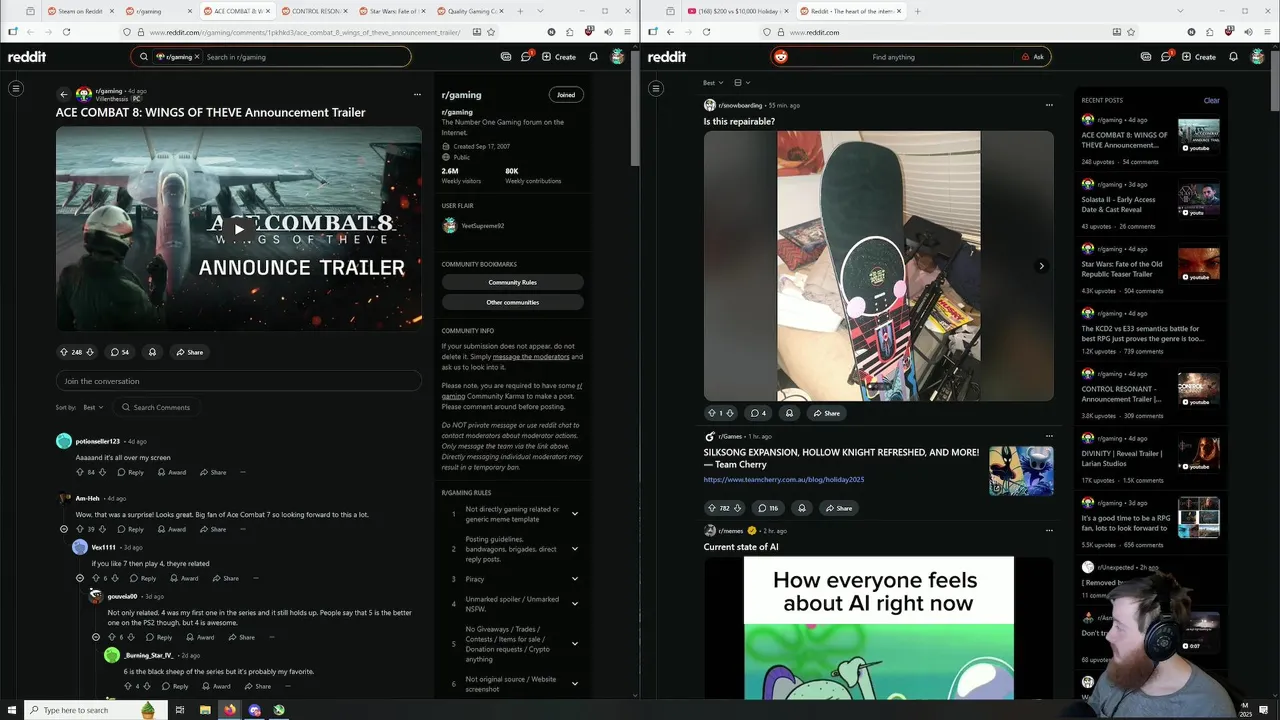Expand rule 4 'Unmarked spoiler / Unmarked NSFW'
Screen dimensions: 1280x720
click(x=574, y=604)
